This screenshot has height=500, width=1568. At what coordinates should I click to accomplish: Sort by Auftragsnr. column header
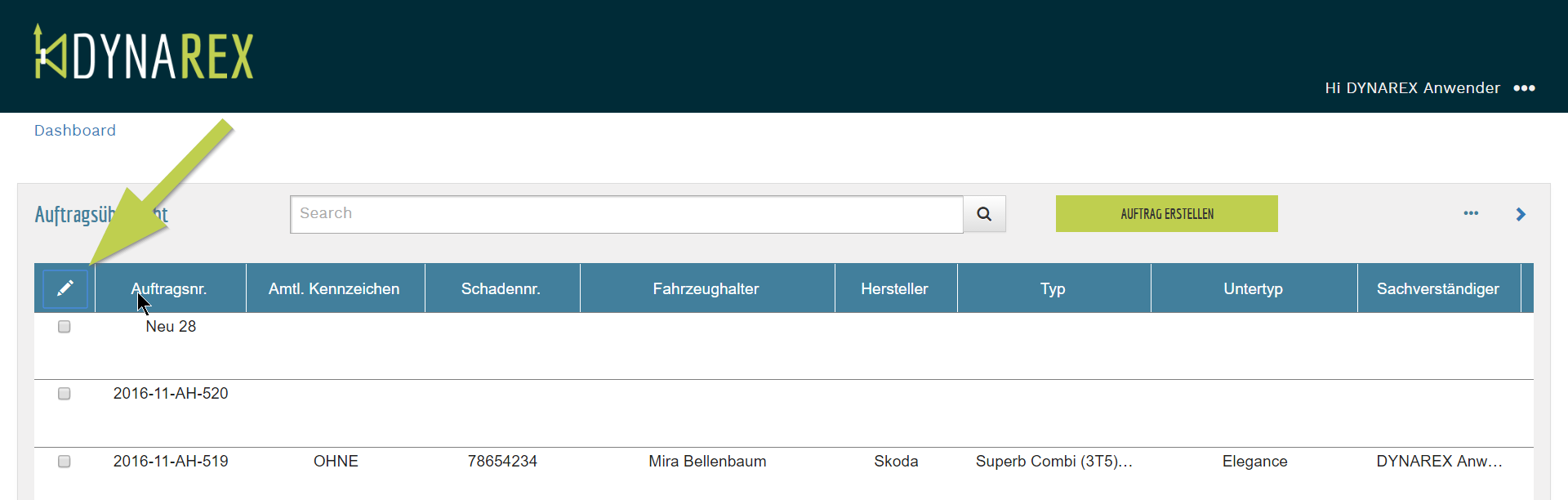[170, 288]
